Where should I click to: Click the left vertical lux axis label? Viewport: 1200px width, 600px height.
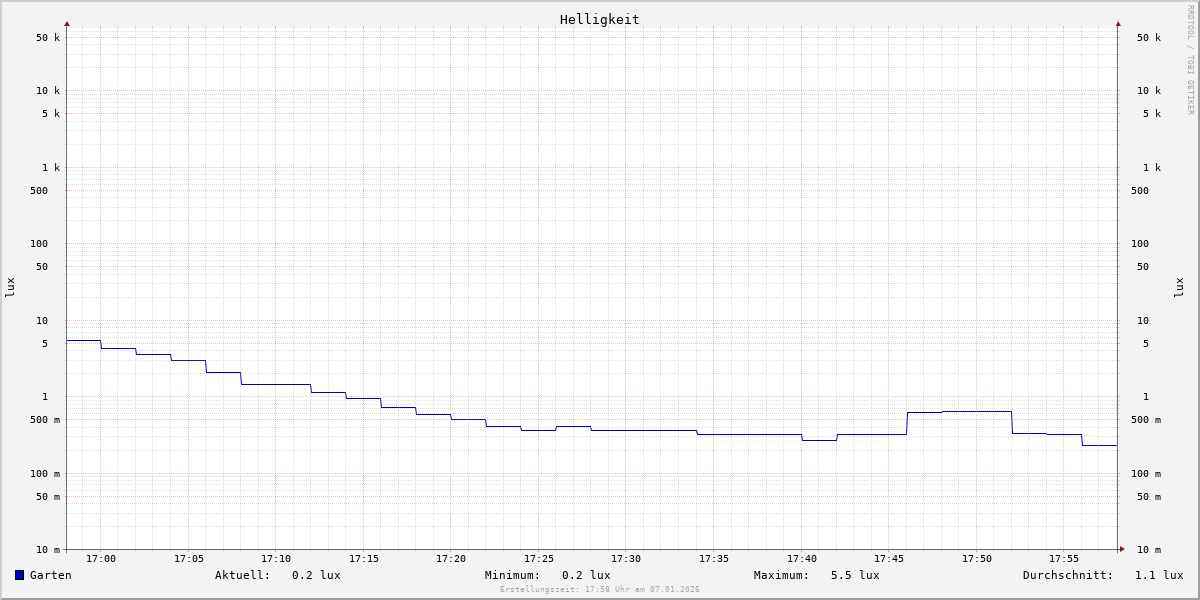pos(10,288)
